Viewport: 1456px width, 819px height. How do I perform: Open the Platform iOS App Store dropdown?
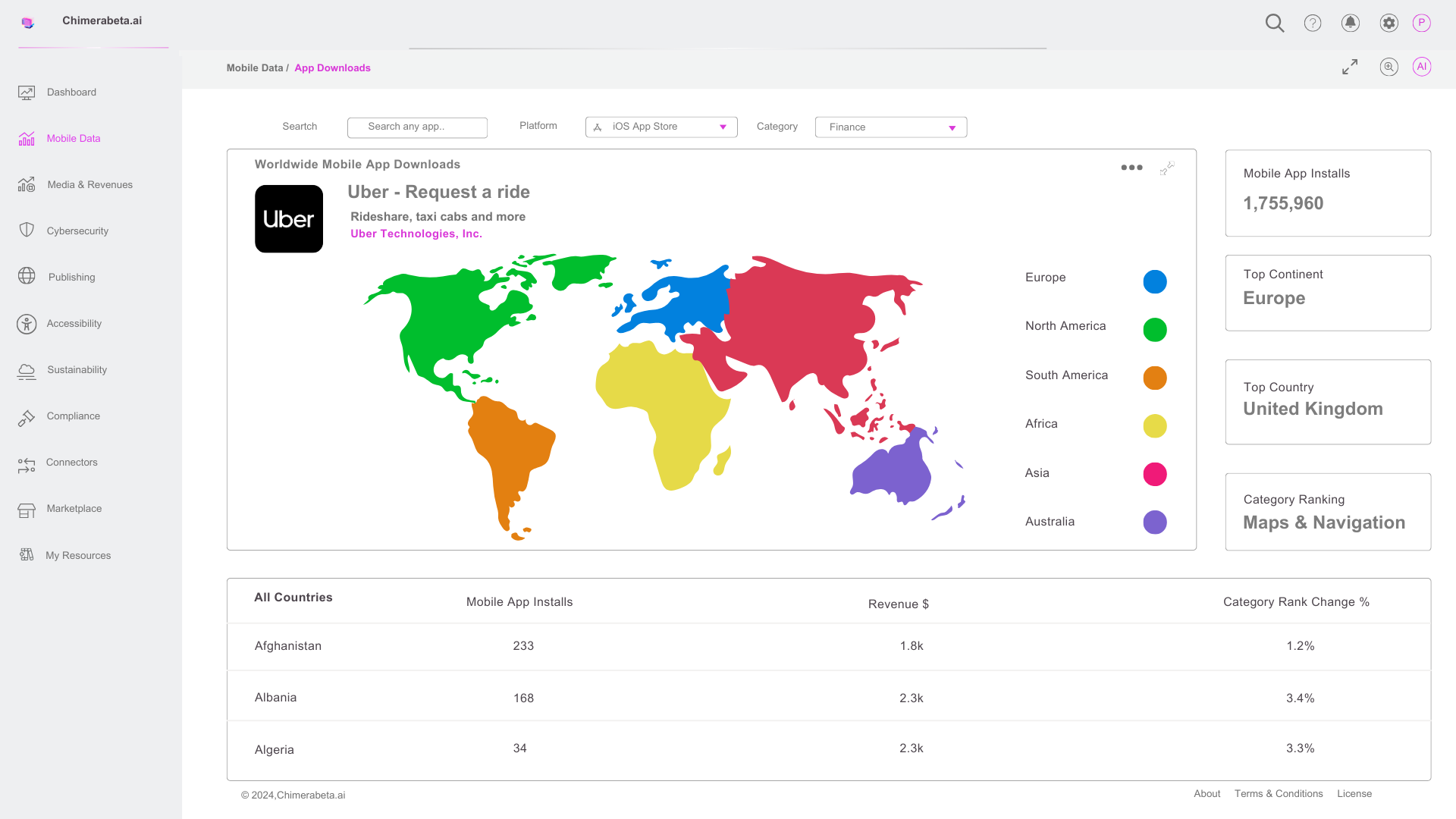[x=661, y=127]
